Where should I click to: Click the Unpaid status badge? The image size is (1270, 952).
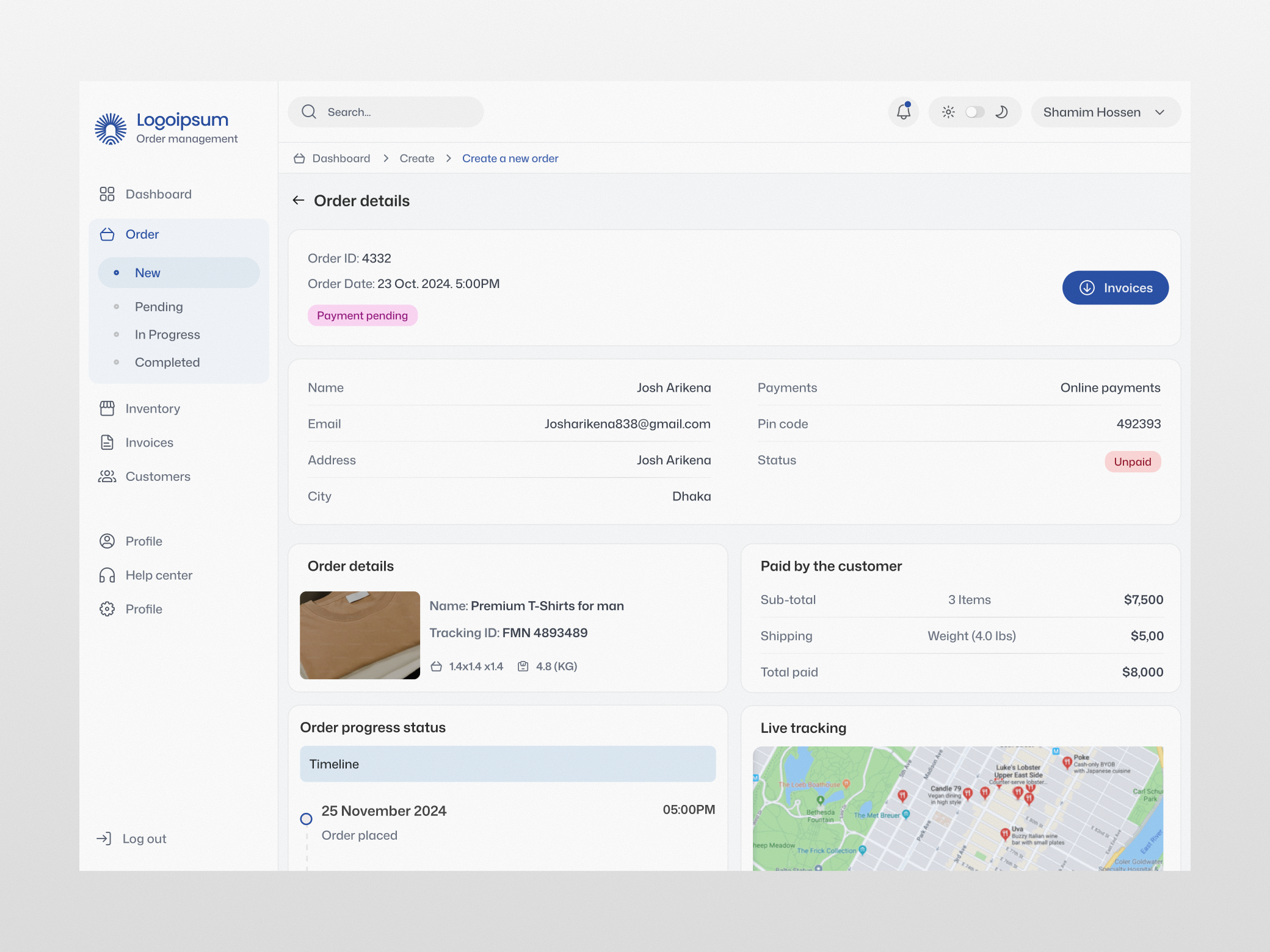click(1133, 461)
